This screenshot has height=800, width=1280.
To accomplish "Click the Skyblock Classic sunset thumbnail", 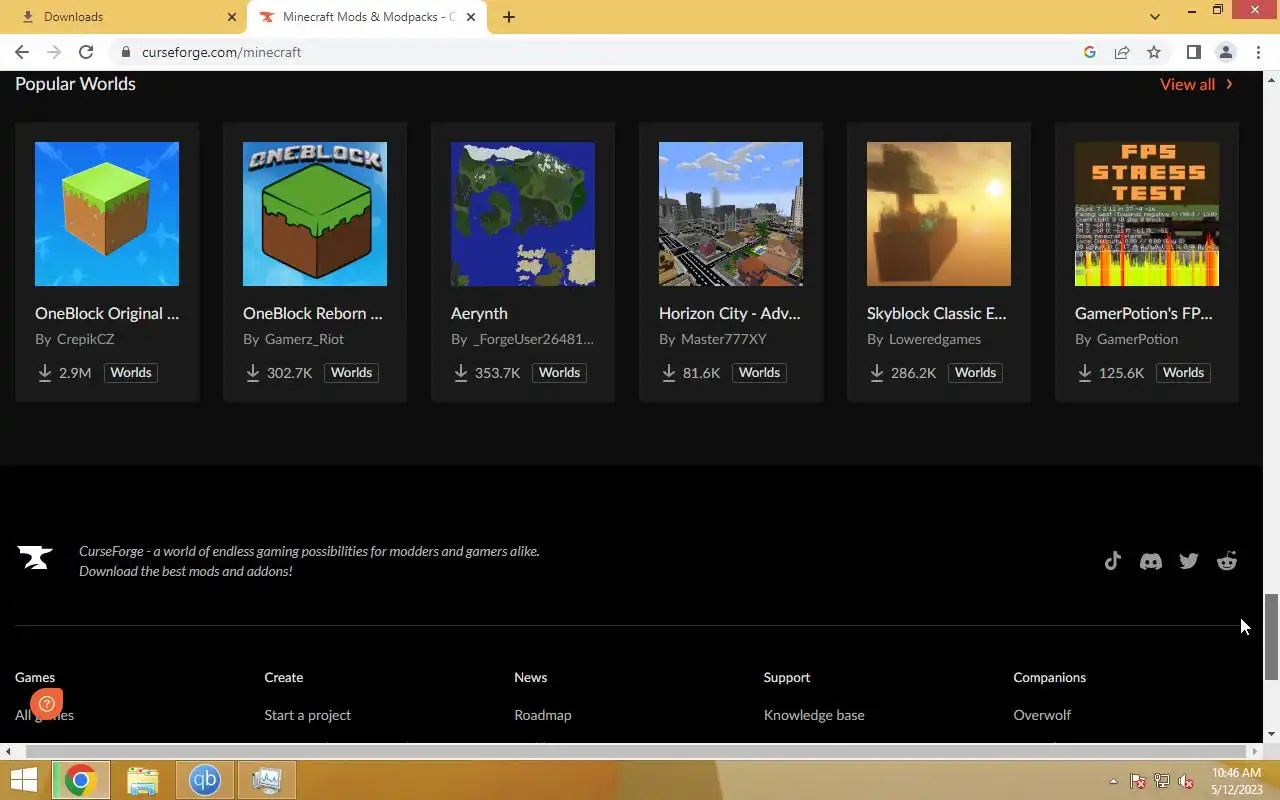I will click(x=939, y=214).
